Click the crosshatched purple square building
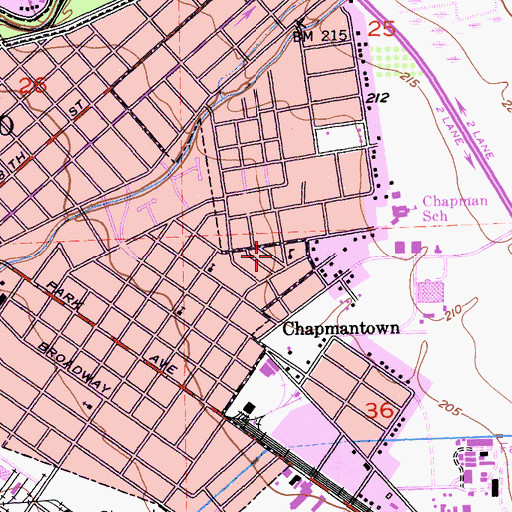512x512 pixels. [431, 292]
